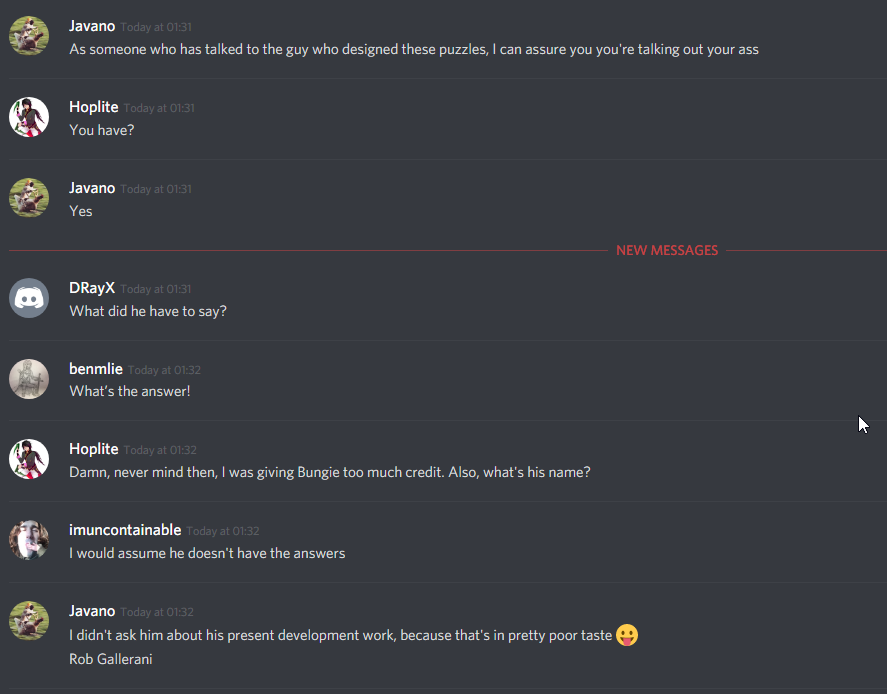Open benmlie's profile avatar
This screenshot has width=887, height=694.
click(29, 379)
